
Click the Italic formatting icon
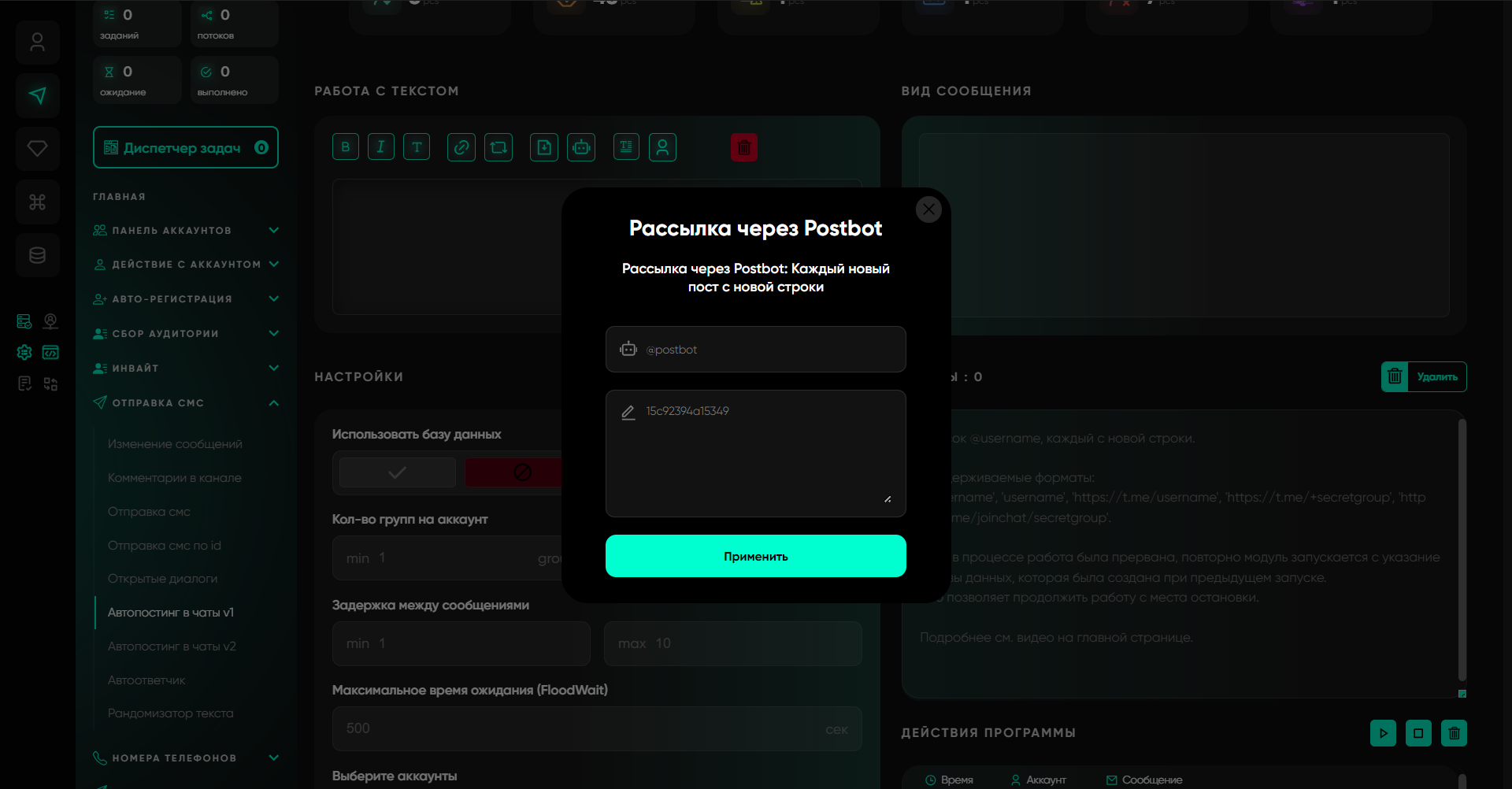point(381,147)
